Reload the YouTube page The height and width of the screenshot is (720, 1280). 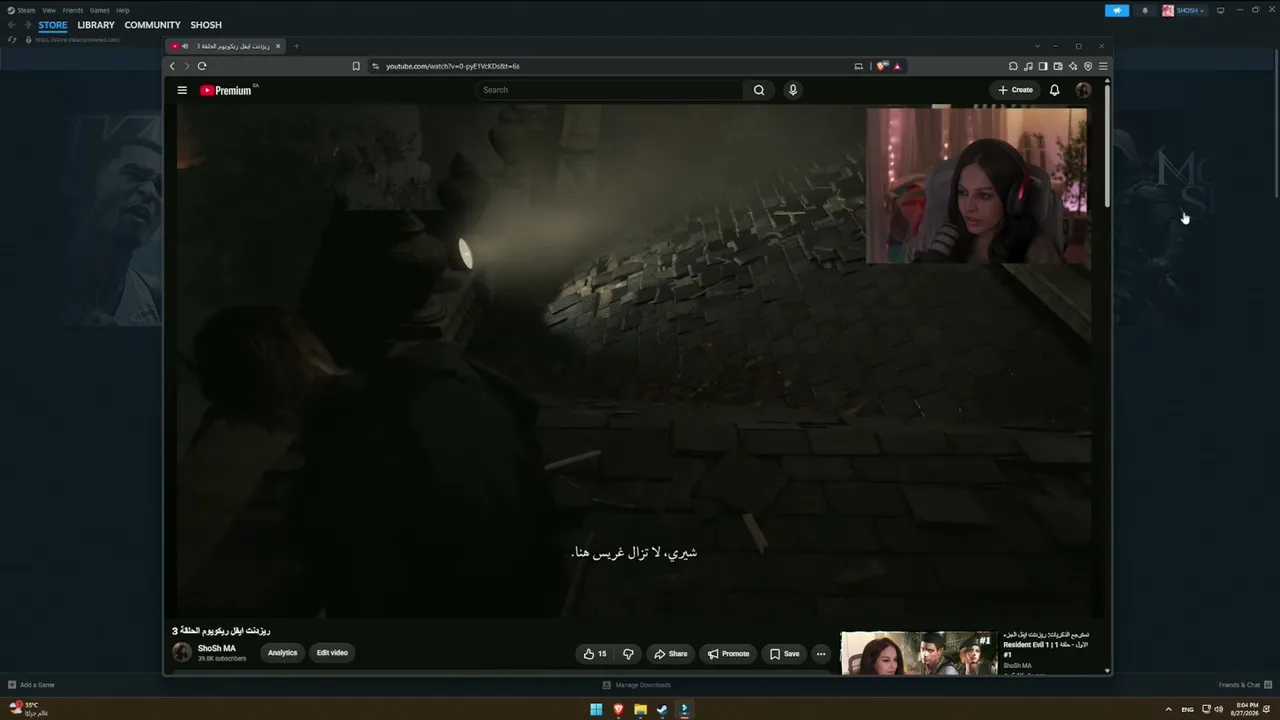coord(202,66)
